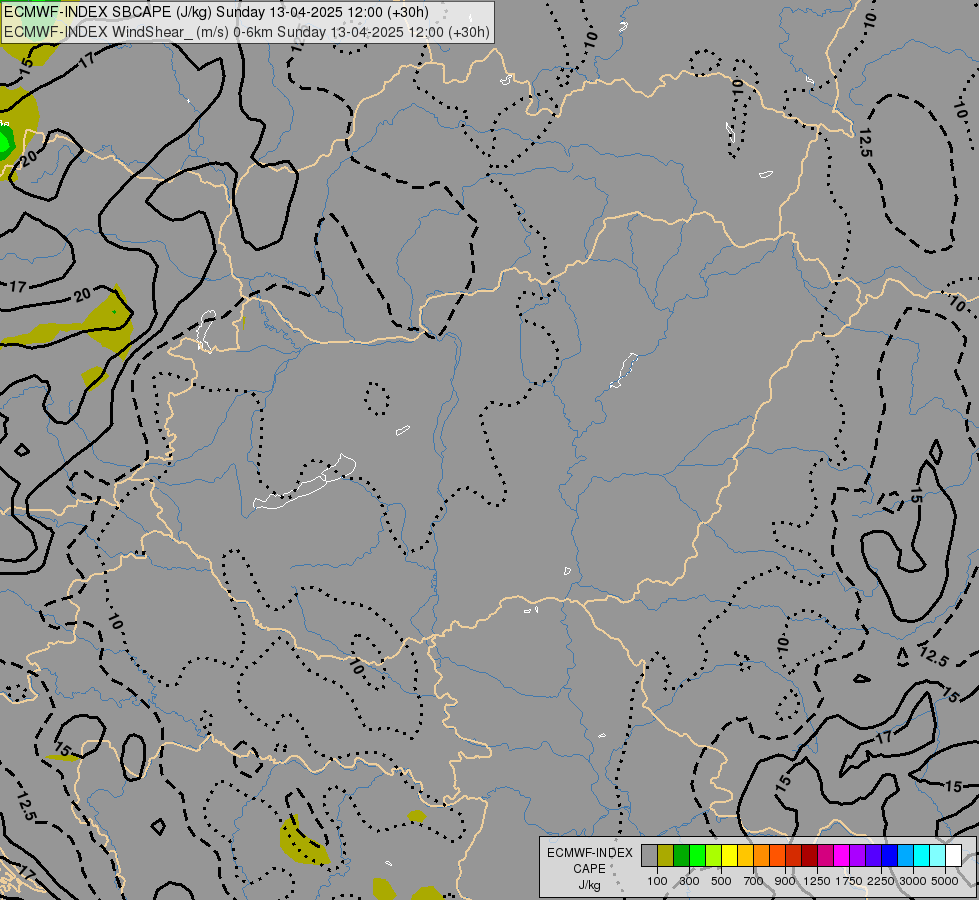The height and width of the screenshot is (900, 979).
Task: Click the legend value 700
Action: click(754, 881)
